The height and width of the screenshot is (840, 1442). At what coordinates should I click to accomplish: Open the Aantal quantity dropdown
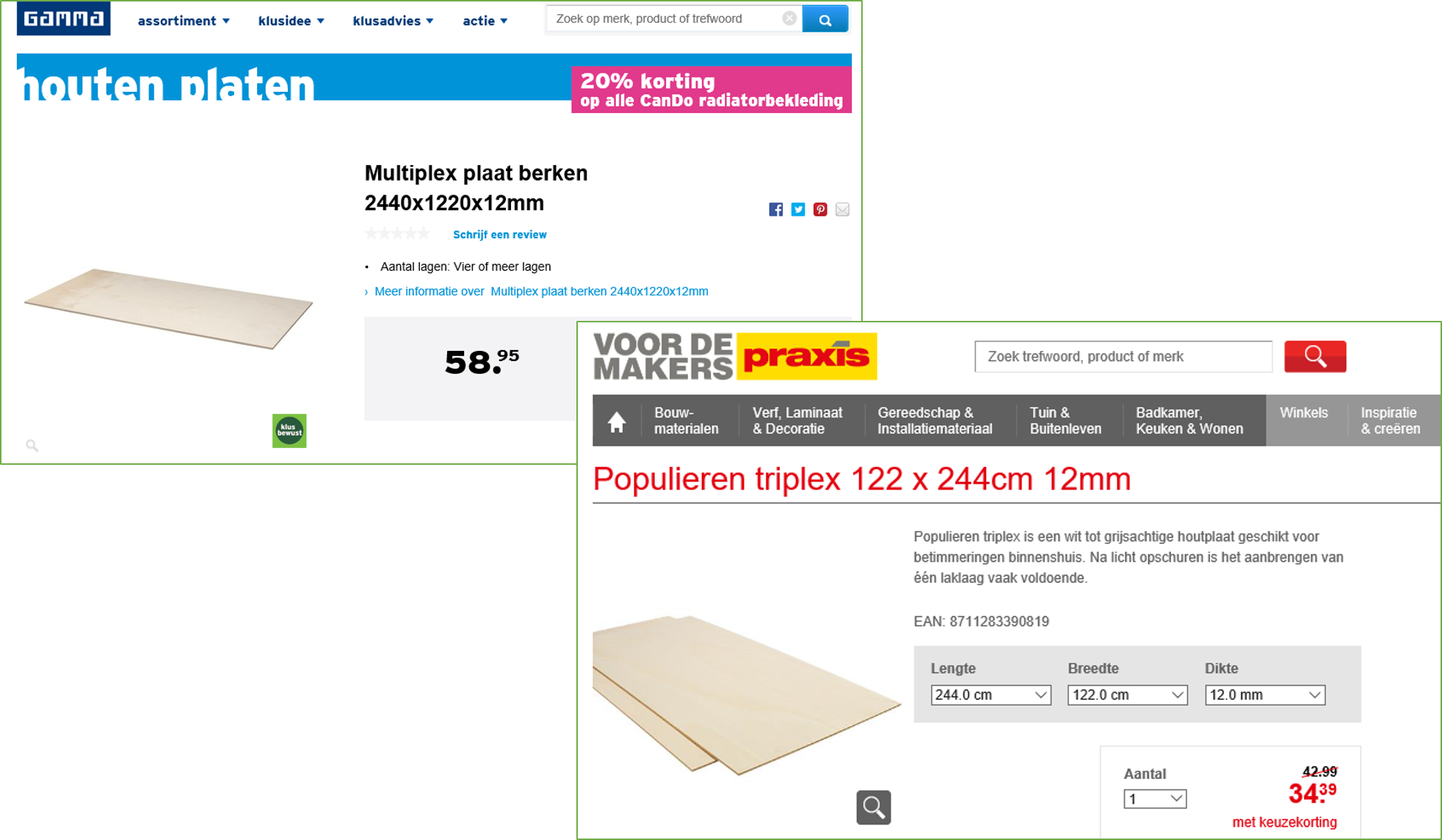click(1155, 798)
